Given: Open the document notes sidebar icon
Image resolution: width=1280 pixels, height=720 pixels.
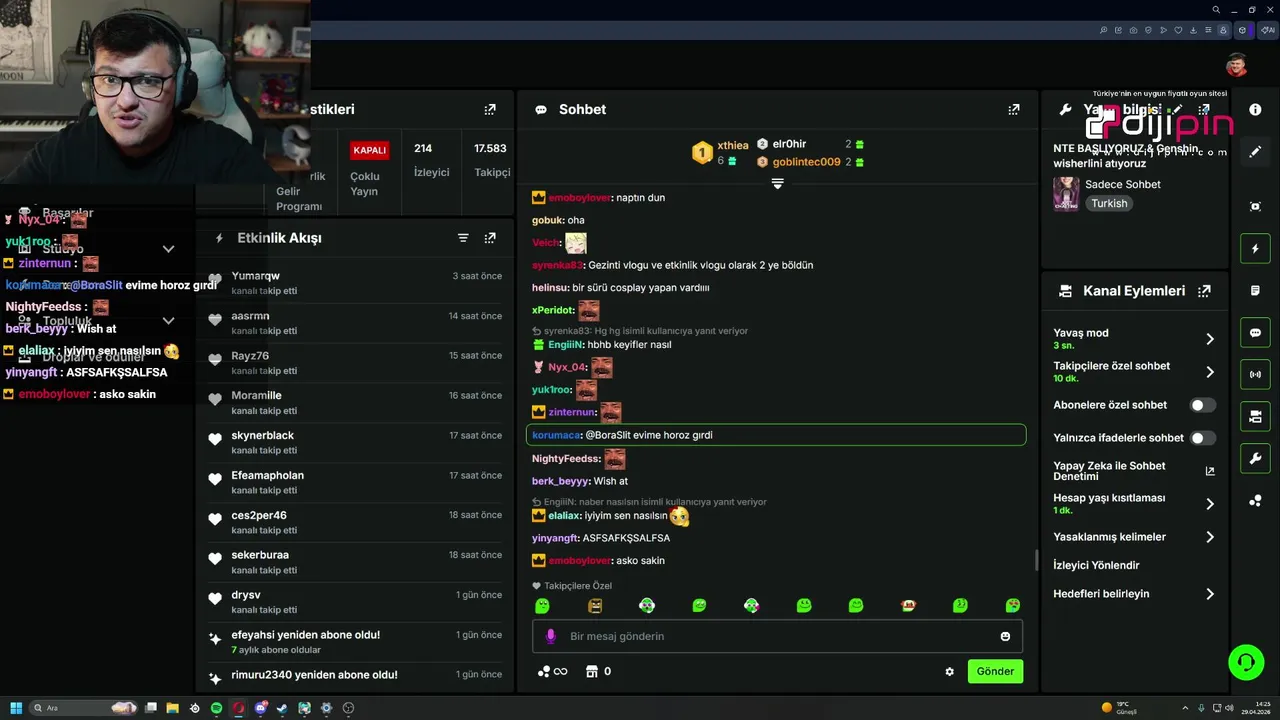Looking at the screenshot, I should (x=1255, y=291).
